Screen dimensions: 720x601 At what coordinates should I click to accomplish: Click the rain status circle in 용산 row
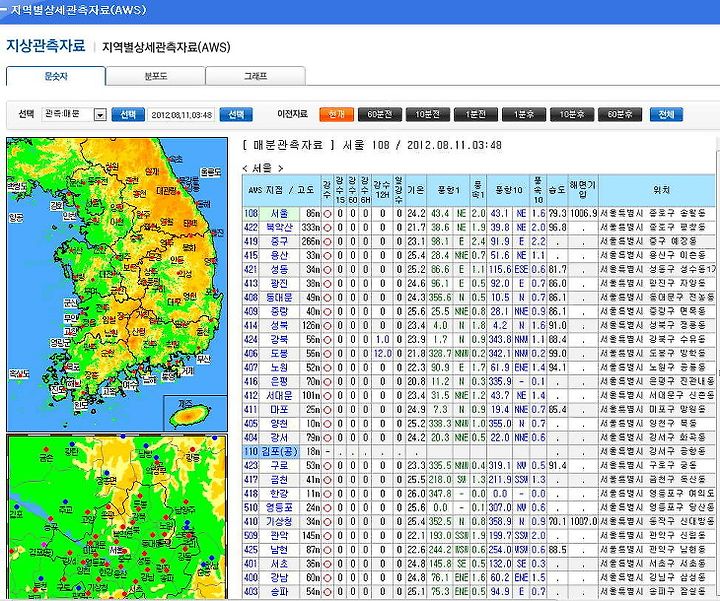327,256
